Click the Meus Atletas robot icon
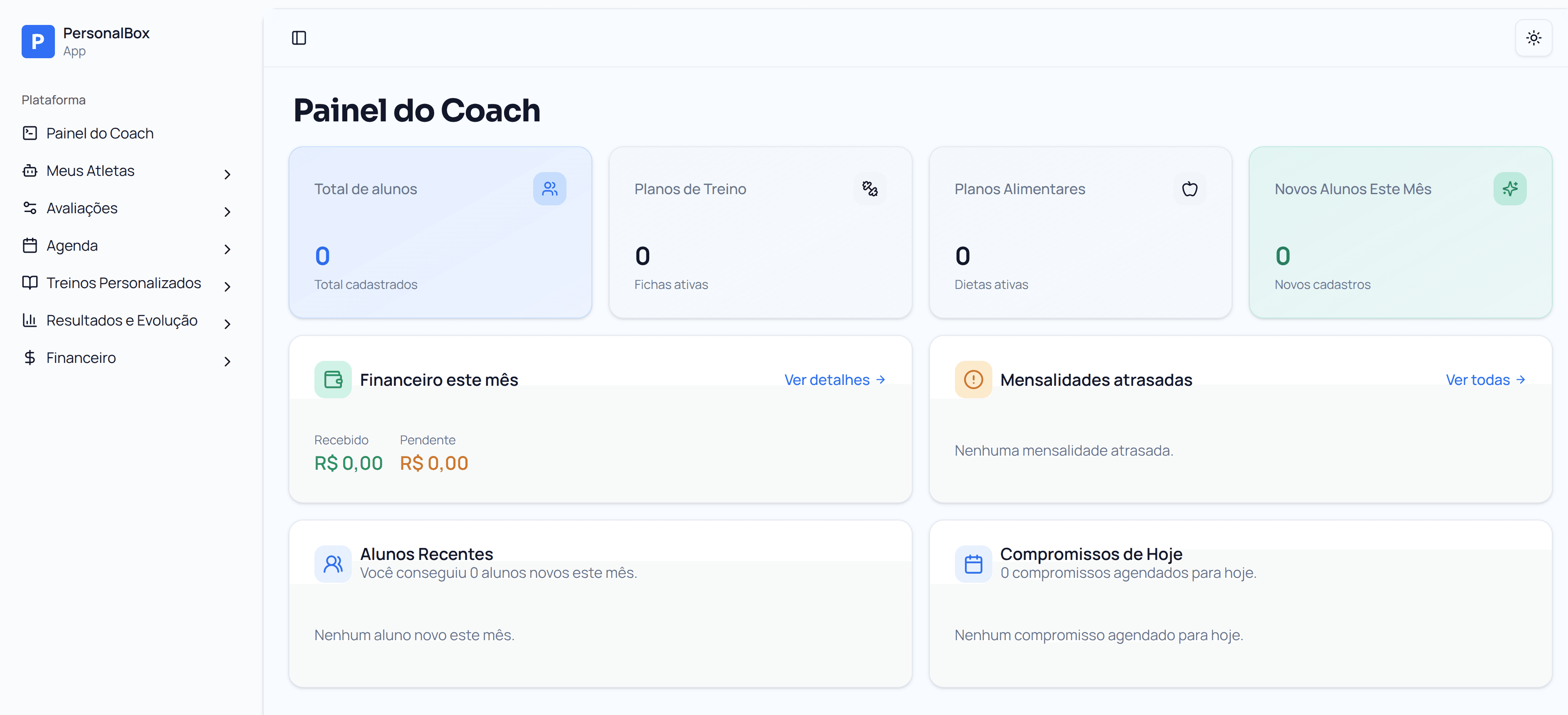 click(x=30, y=170)
